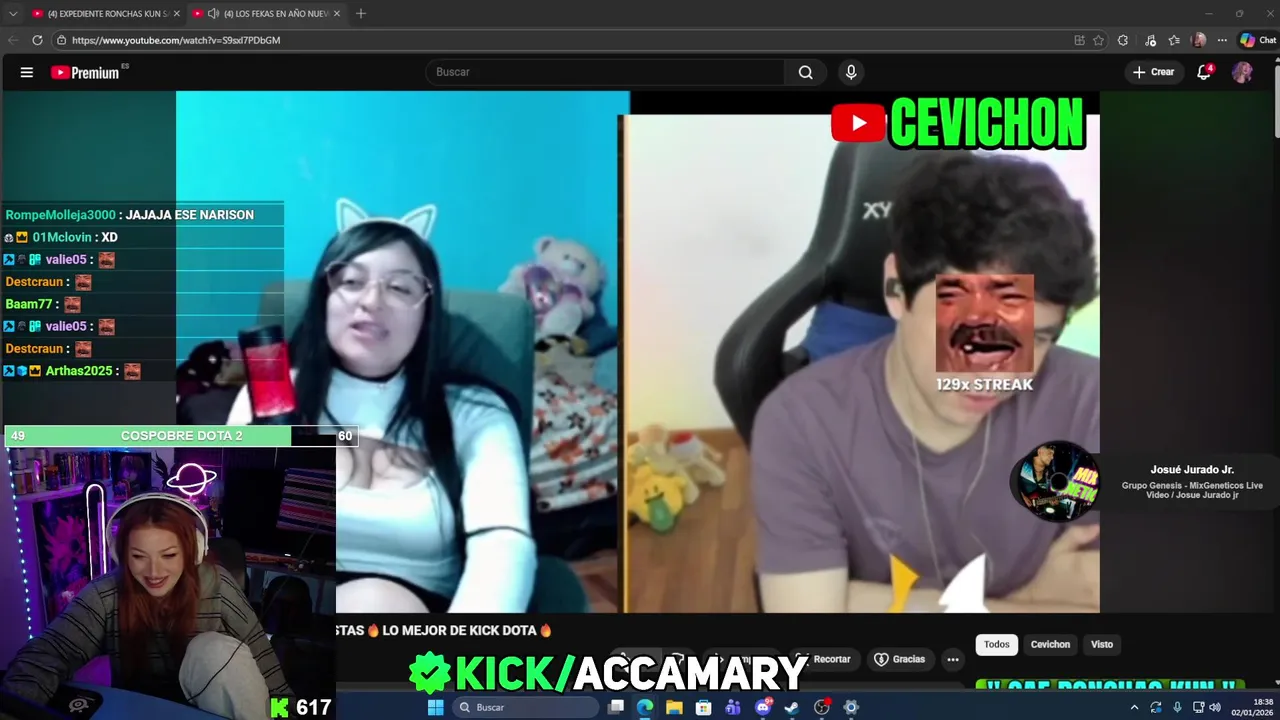The width and height of the screenshot is (1280, 720).
Task: Click the youtube.com address bar URL
Action: coord(176,40)
